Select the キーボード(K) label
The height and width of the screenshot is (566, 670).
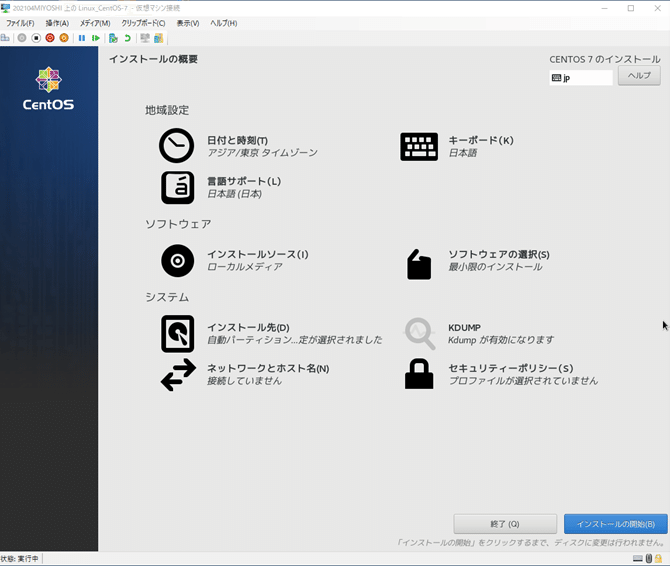481,140
